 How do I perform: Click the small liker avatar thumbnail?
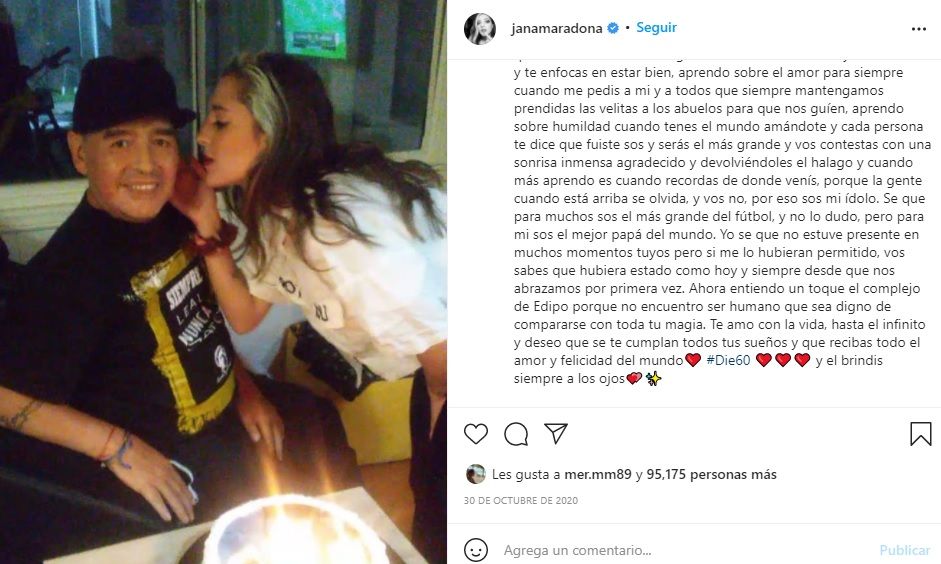475,474
